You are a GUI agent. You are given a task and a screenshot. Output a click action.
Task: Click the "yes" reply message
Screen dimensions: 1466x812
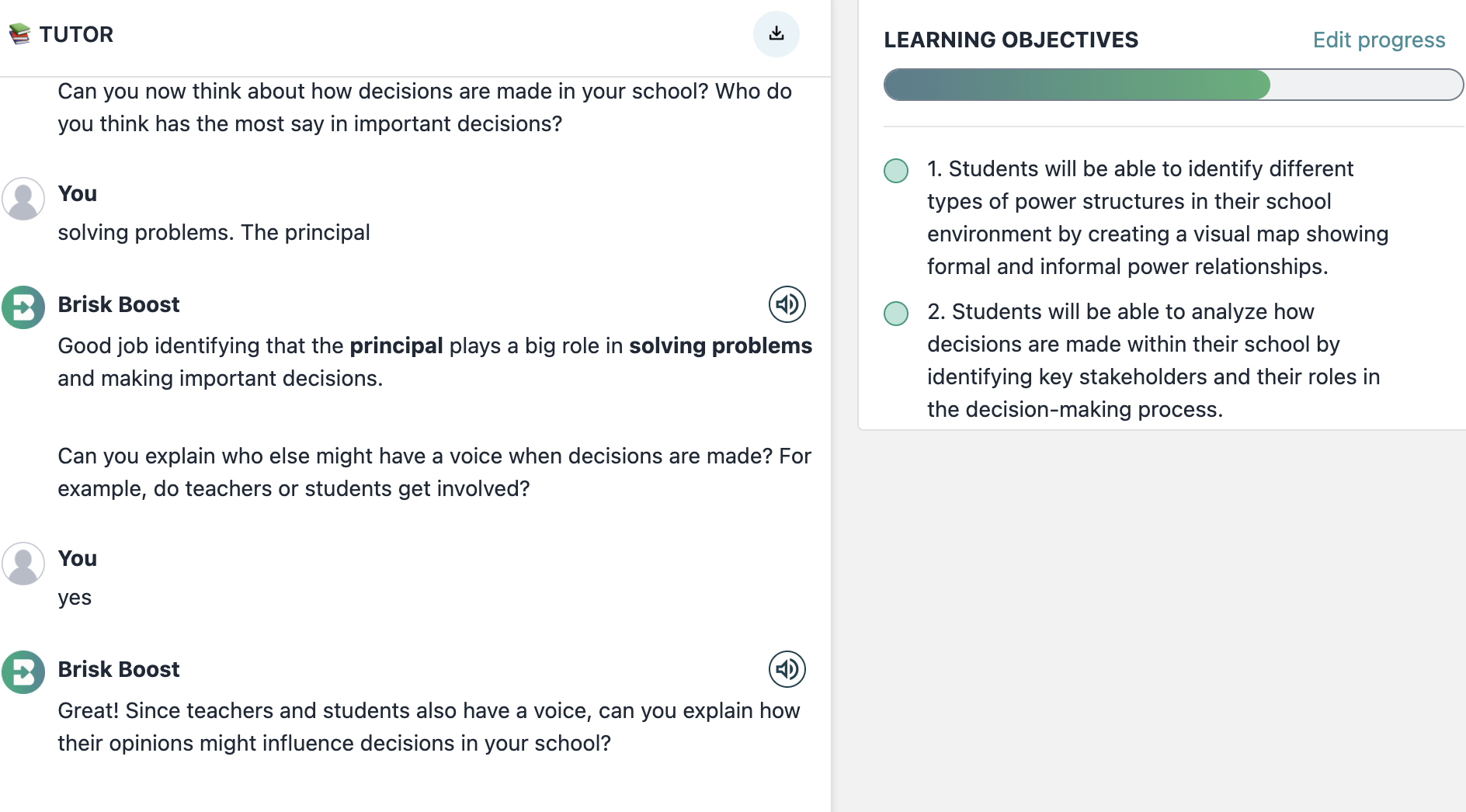[x=75, y=598]
